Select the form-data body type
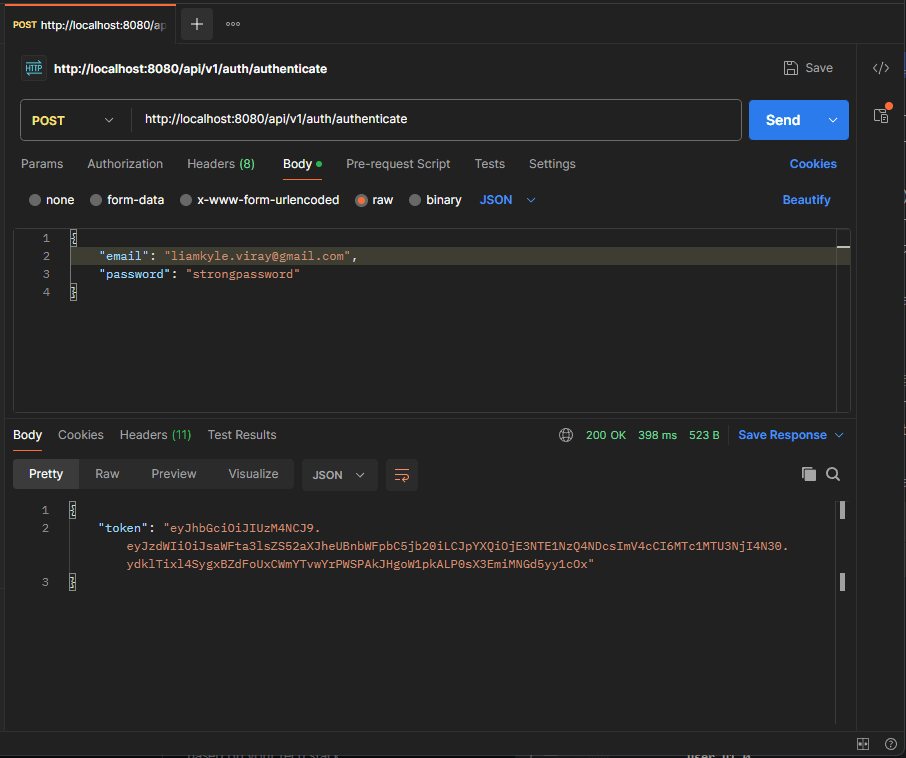 (x=127, y=200)
